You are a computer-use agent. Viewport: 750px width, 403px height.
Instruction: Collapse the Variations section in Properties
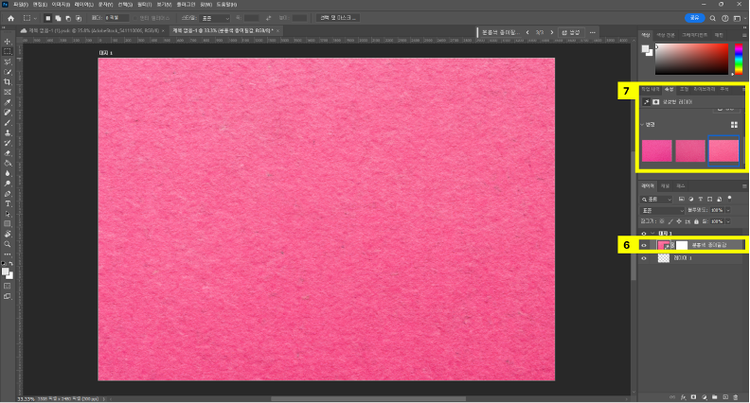(x=642, y=125)
